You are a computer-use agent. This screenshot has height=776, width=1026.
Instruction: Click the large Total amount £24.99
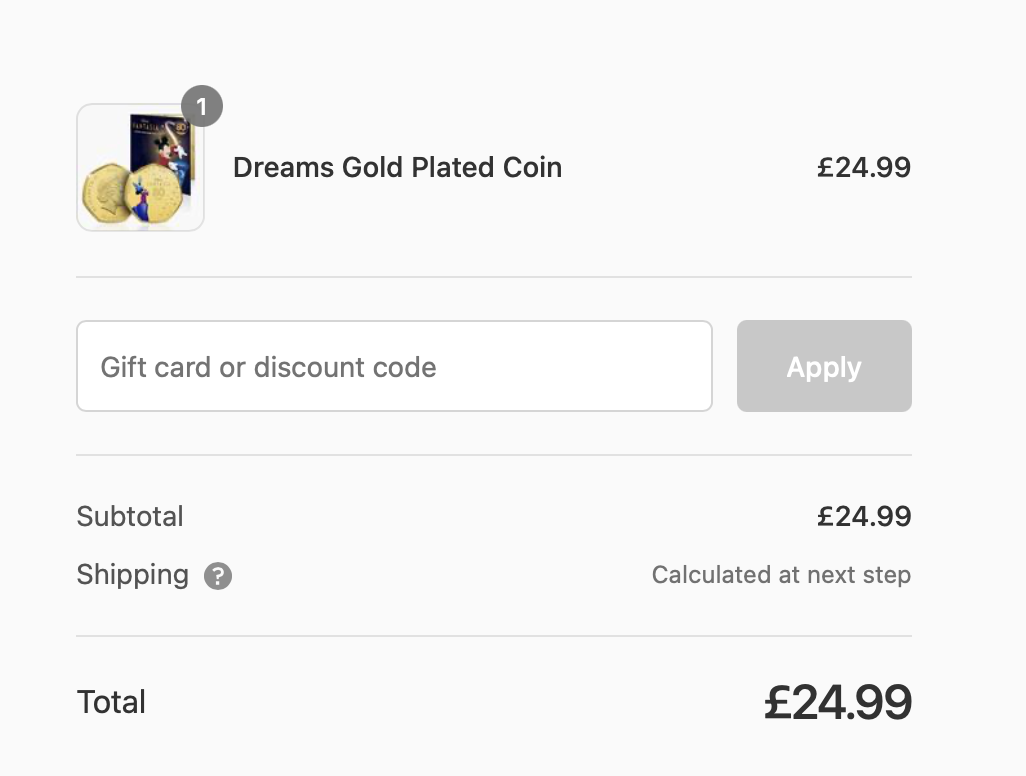coord(838,703)
